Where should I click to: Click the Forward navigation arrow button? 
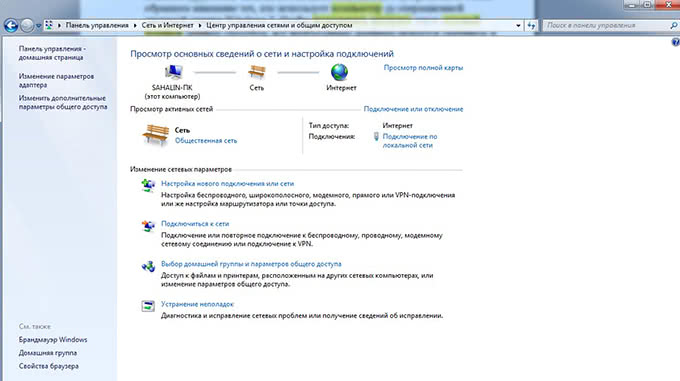[x=27, y=26]
